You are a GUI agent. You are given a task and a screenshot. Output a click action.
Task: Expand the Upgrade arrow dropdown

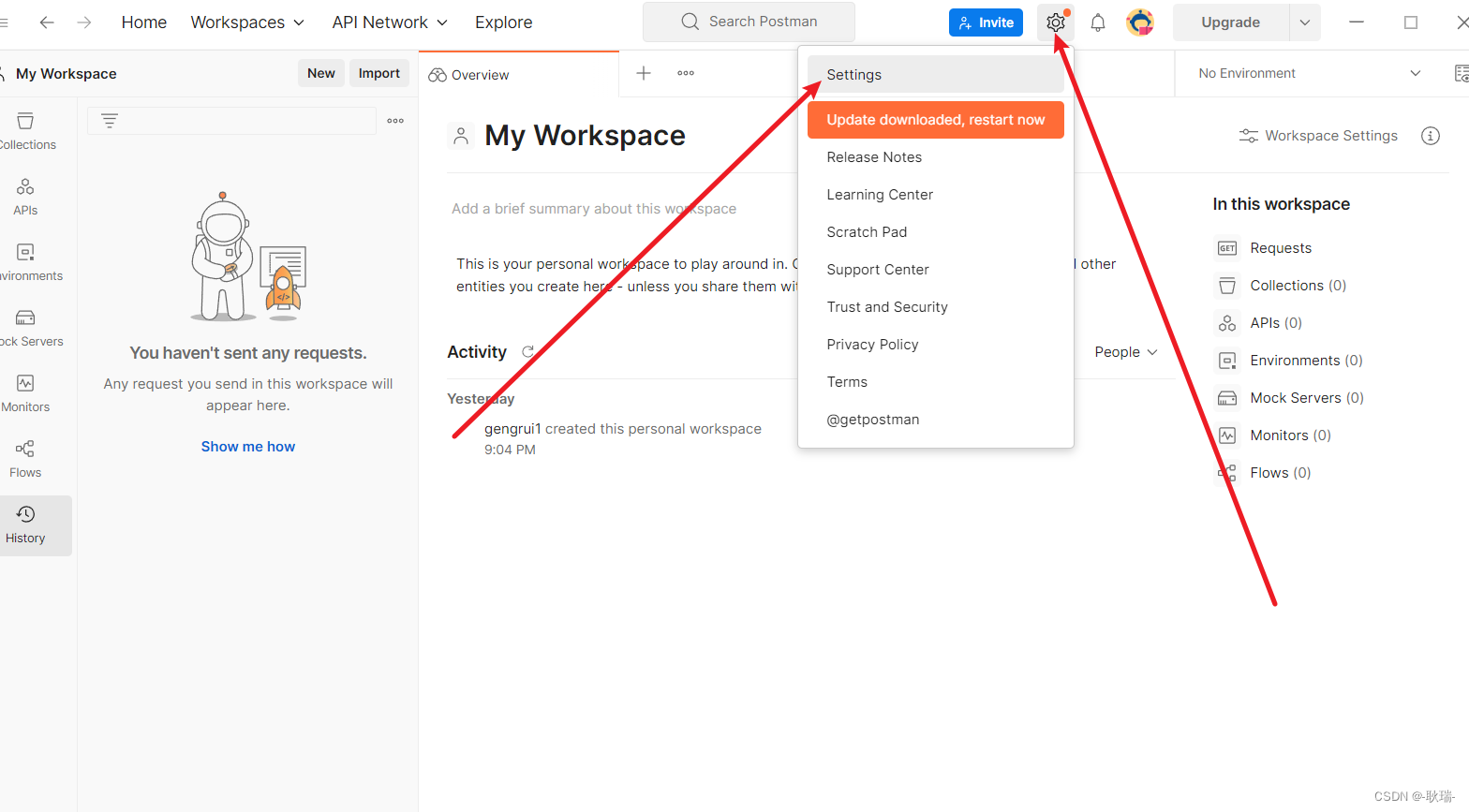click(x=1305, y=22)
